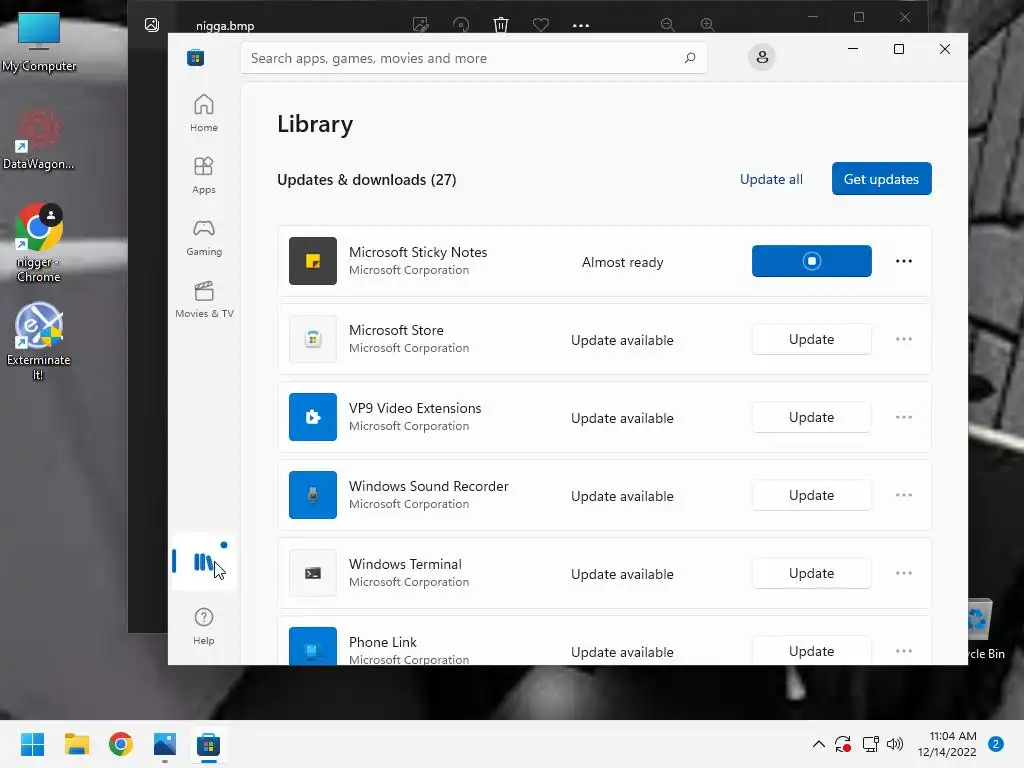
Task: Update Windows Sound Recorder
Action: coord(812,495)
